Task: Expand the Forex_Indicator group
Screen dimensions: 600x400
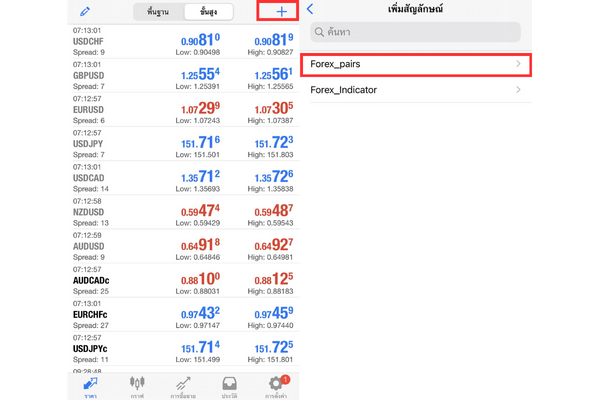Action: (x=413, y=91)
